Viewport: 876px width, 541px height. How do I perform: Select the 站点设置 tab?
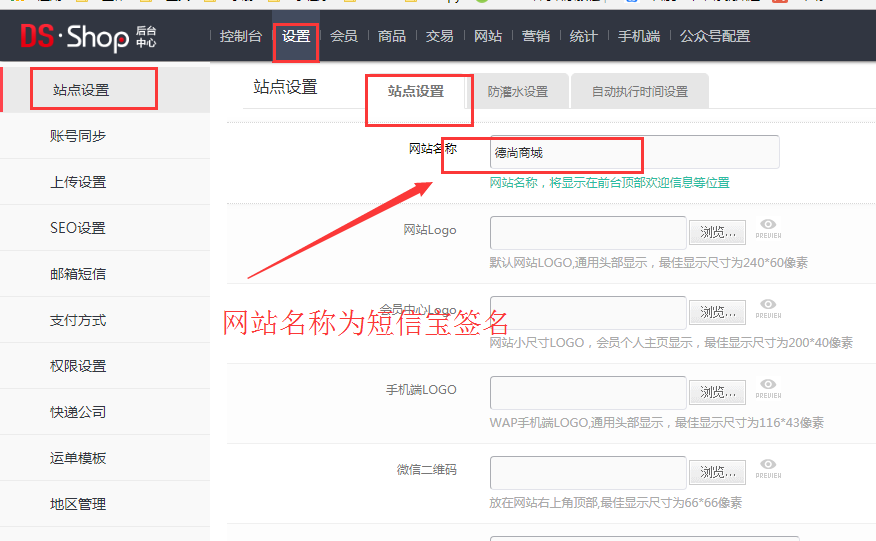(x=416, y=91)
